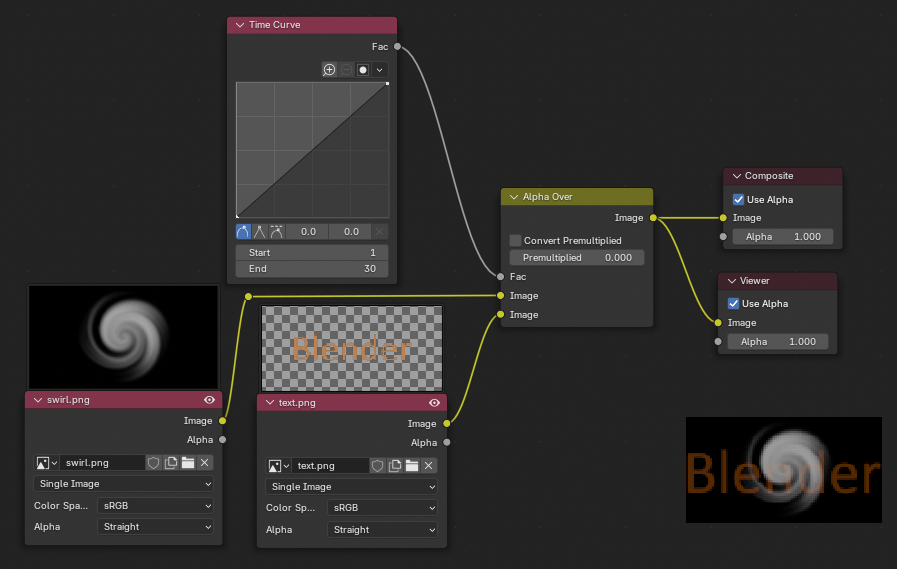Collapse the Alpha Over node

(514, 197)
